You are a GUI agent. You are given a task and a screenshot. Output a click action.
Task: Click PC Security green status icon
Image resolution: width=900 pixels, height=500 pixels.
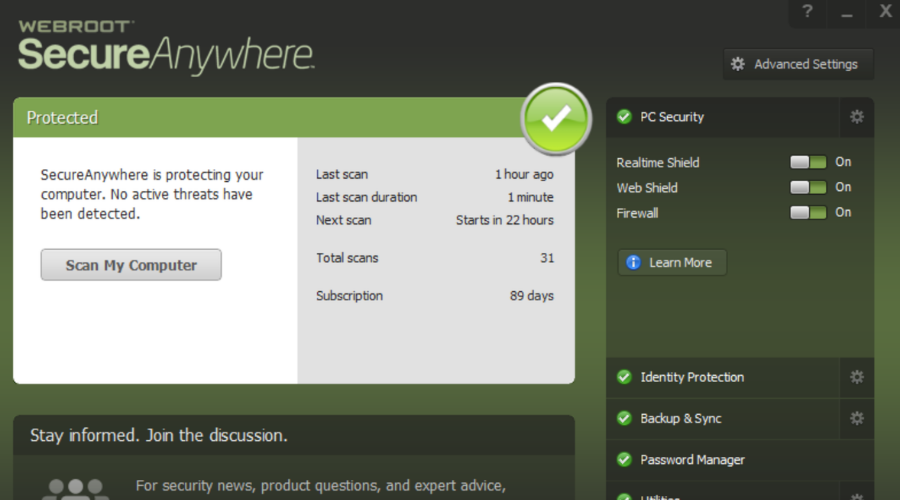click(x=624, y=117)
